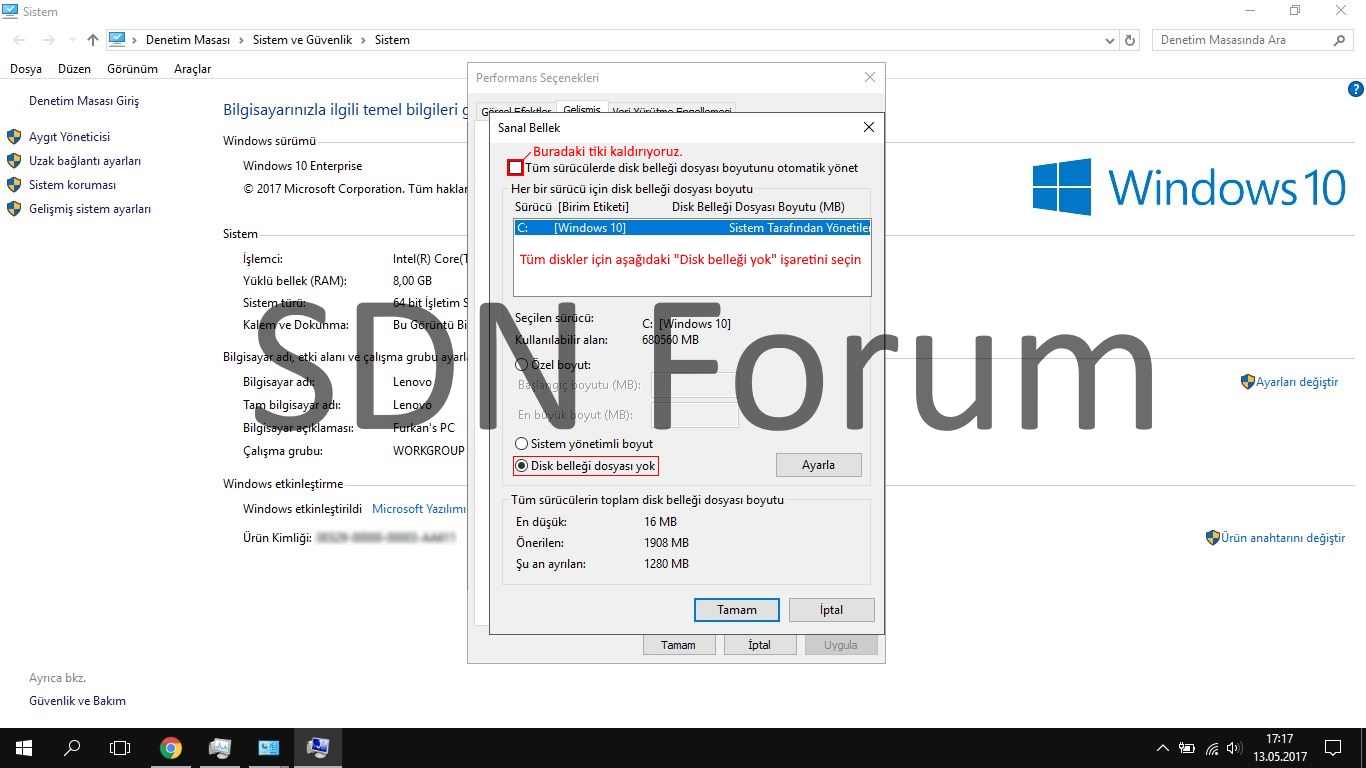Close the Sanal Bellek dialog
1366x768 pixels.
point(868,127)
